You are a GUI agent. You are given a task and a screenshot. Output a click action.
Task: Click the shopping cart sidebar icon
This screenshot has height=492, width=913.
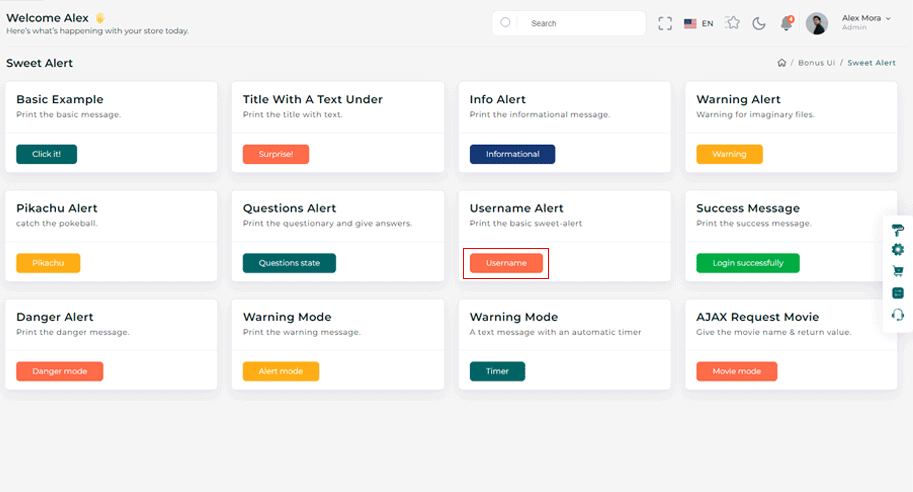pyautogui.click(x=897, y=271)
